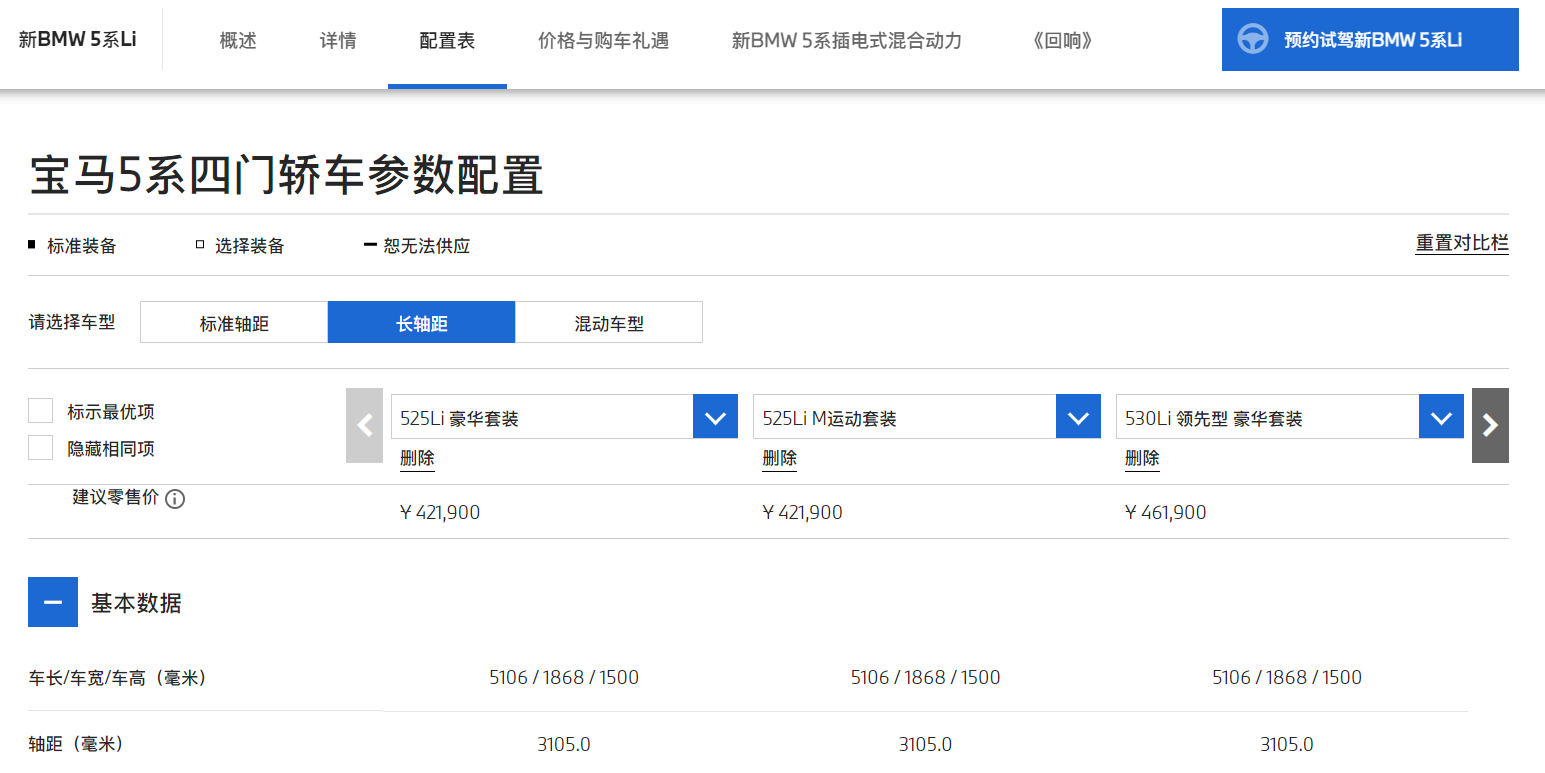Open the 详情 tab
This screenshot has height=773, width=1545.
tap(338, 41)
